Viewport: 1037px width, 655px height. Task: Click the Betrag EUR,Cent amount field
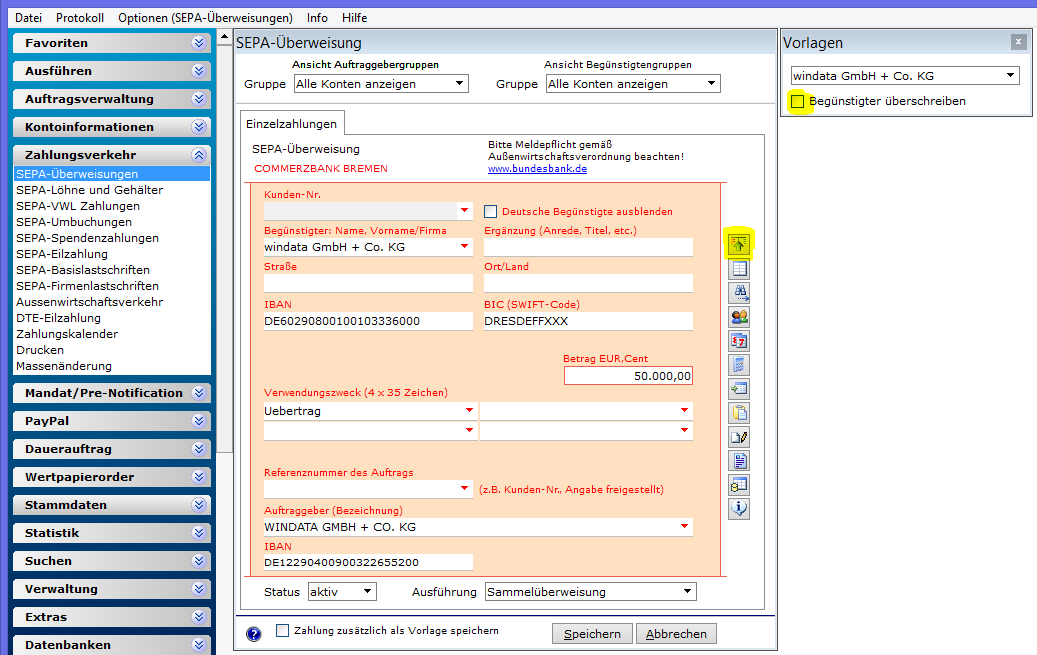click(x=628, y=376)
